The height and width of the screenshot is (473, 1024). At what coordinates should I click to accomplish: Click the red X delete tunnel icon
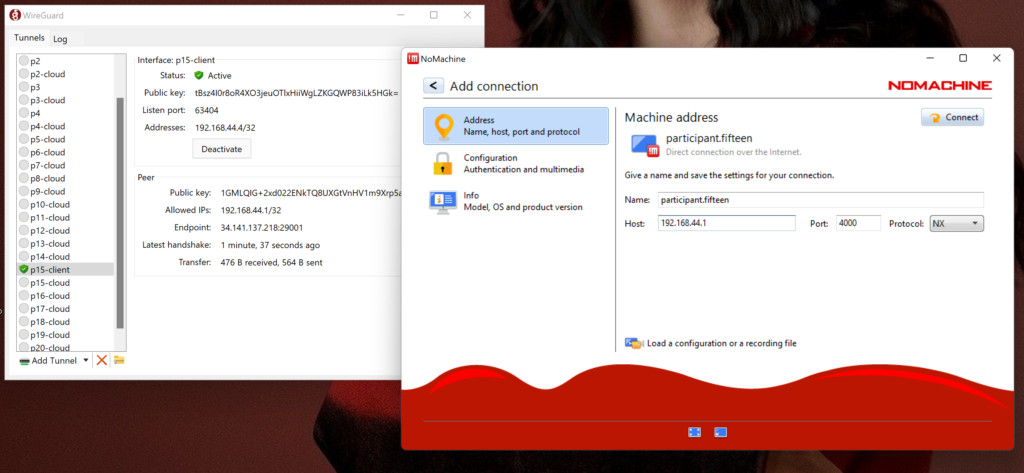[x=102, y=360]
